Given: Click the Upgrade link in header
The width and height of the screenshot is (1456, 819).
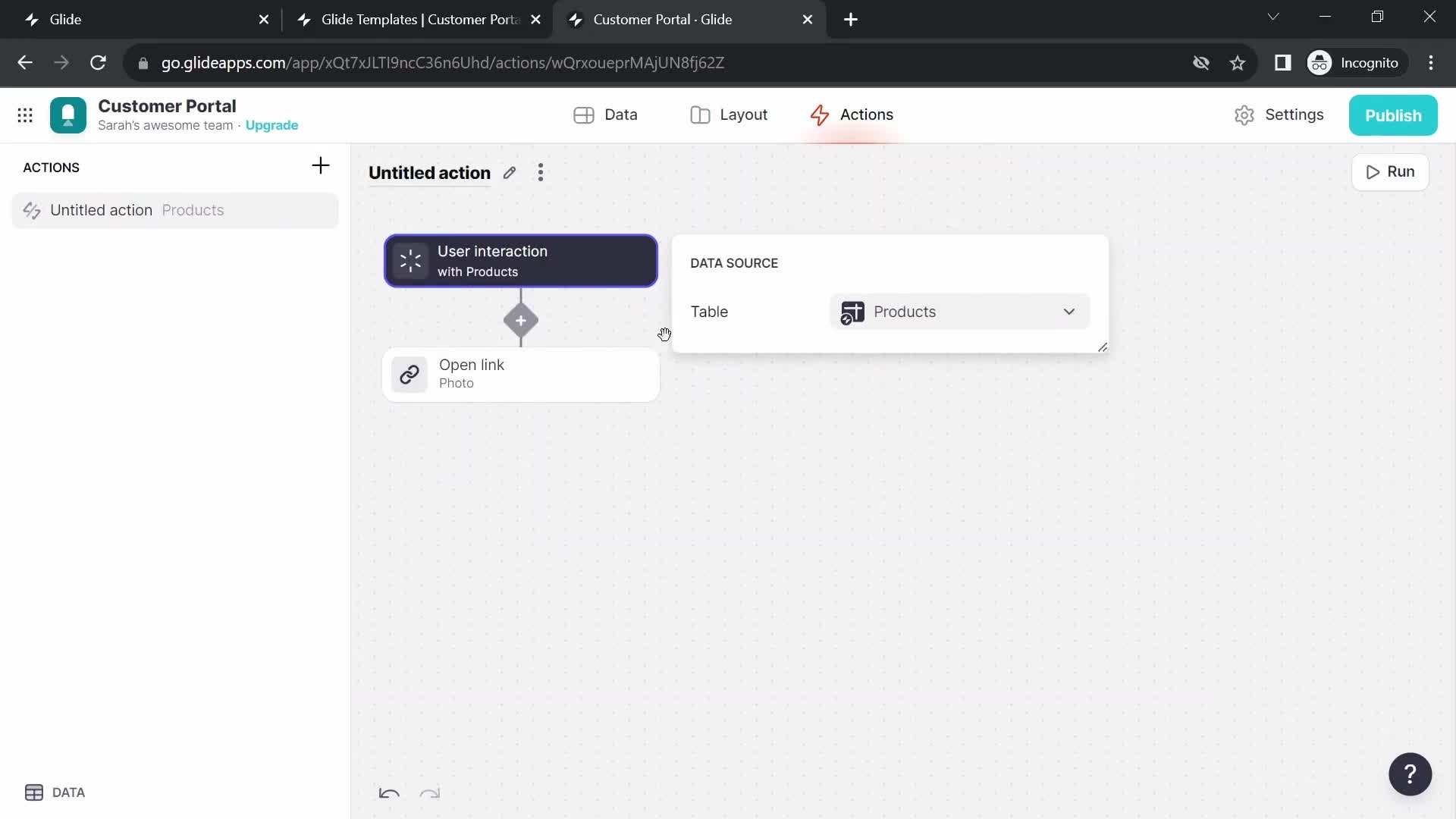Looking at the screenshot, I should 271,125.
